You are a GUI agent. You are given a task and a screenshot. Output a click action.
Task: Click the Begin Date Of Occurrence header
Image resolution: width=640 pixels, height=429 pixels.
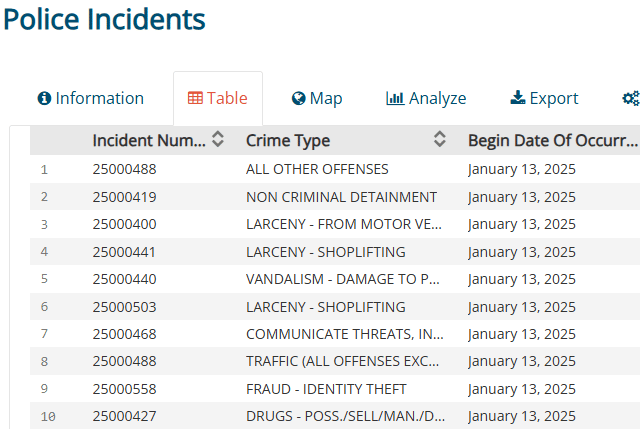pyautogui.click(x=552, y=141)
